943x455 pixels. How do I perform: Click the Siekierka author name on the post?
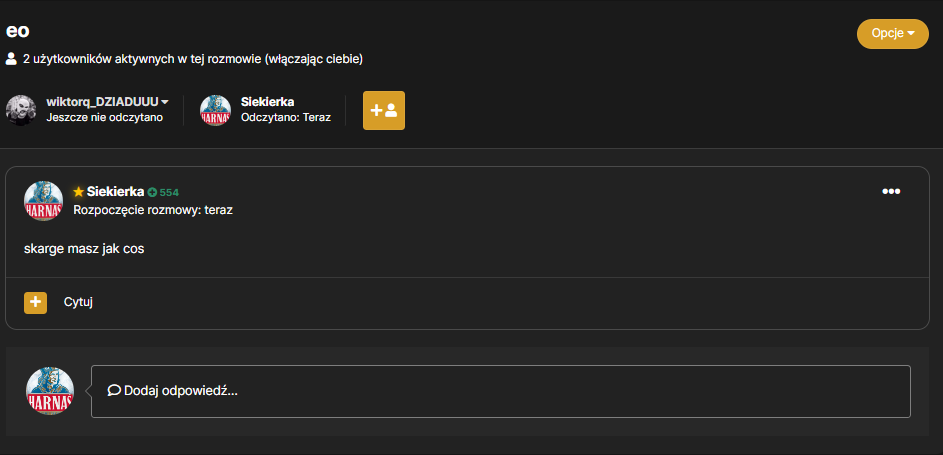[x=115, y=192]
